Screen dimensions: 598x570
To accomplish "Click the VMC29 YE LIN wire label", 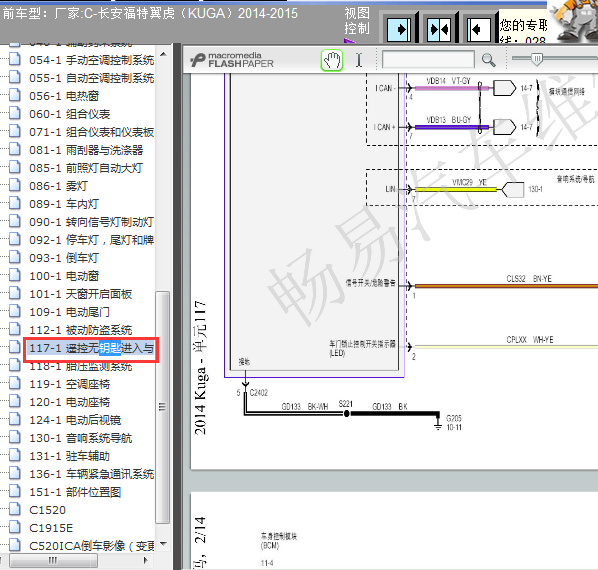I will 469,182.
